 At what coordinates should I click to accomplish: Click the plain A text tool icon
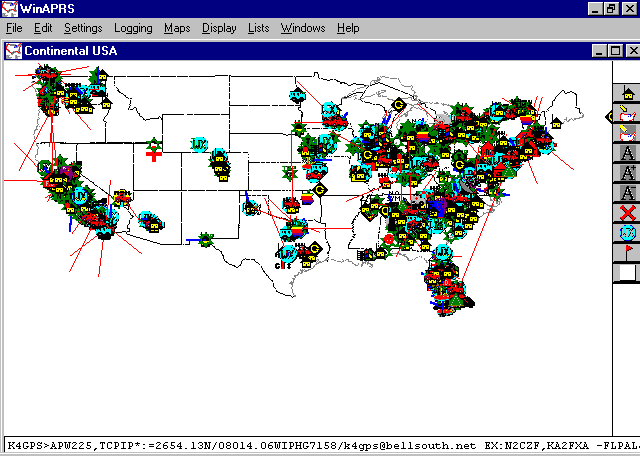(626, 154)
